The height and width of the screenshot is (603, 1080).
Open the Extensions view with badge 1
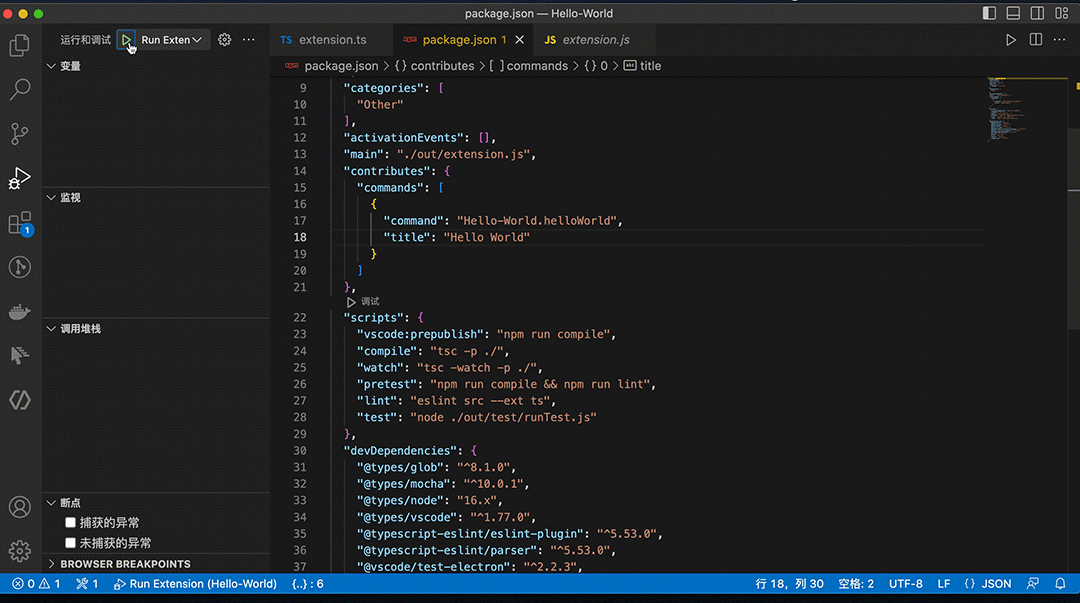pos(20,223)
